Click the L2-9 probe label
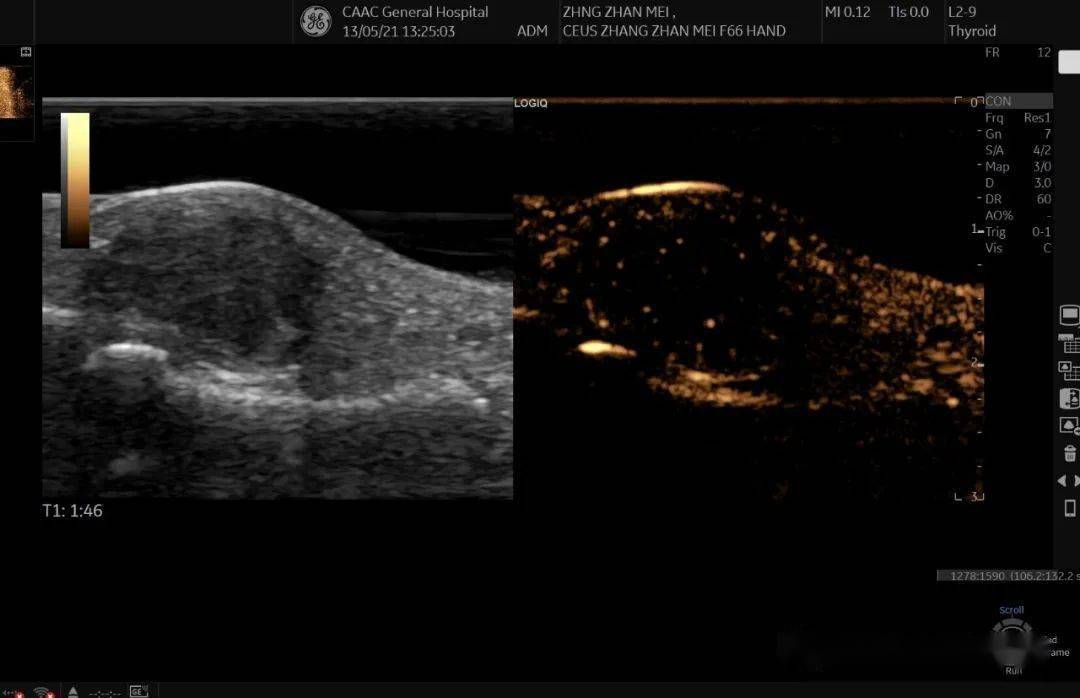The image size is (1080, 698). click(962, 12)
